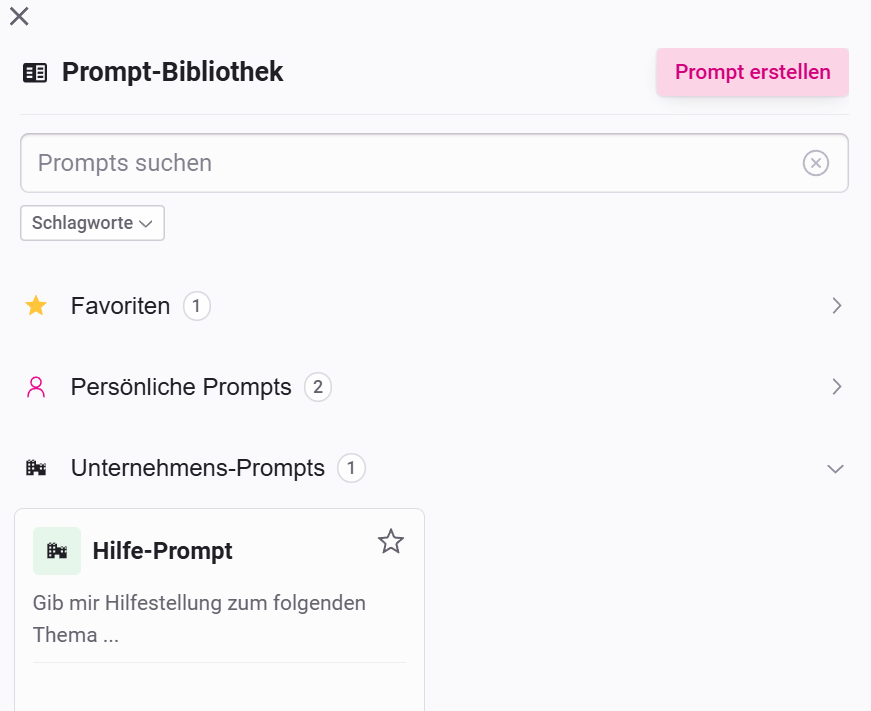Toggle the favorite star on Hilfe-Prompt
Screen dimensions: 871x711
point(390,541)
